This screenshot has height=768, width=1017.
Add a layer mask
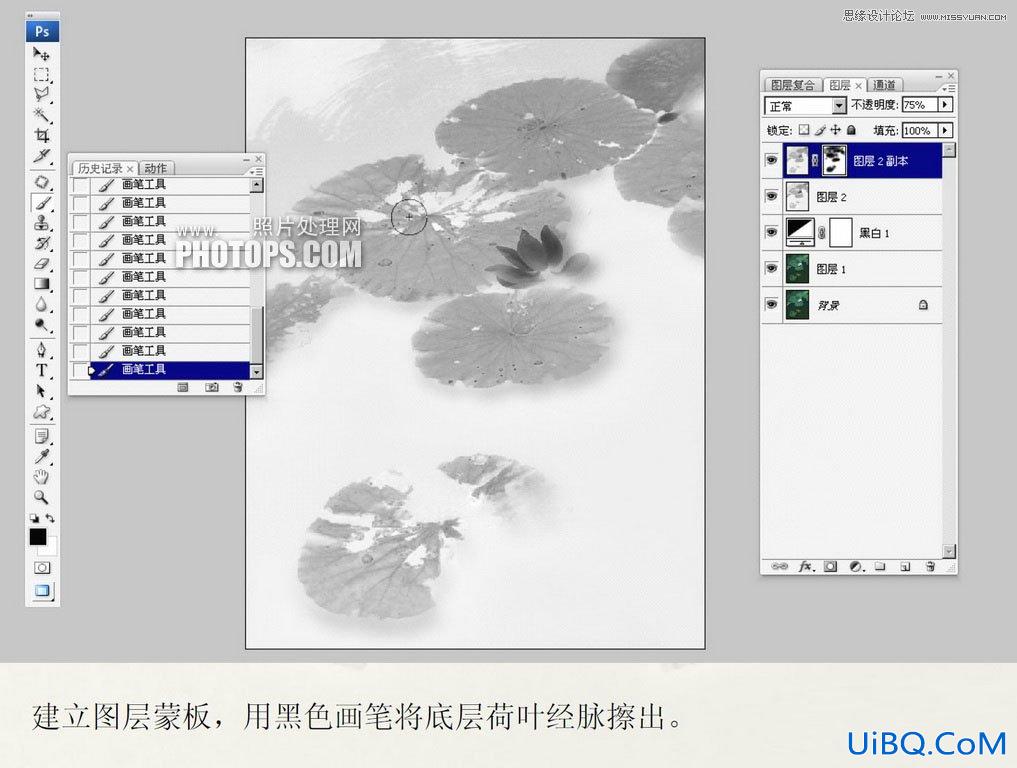click(830, 566)
